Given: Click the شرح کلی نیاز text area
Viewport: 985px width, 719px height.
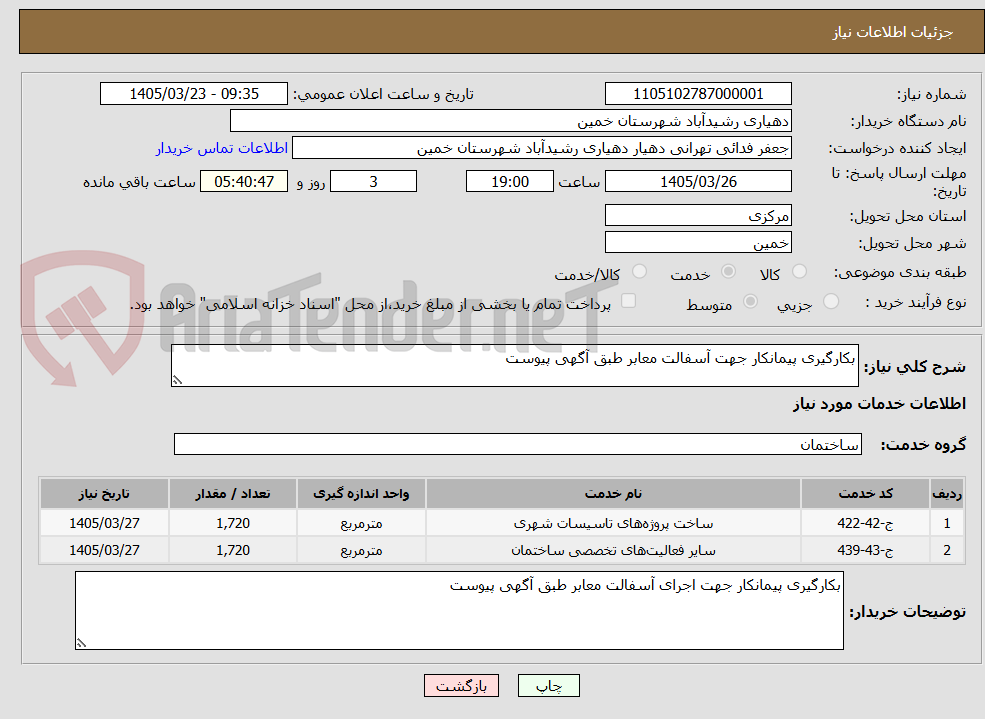Looking at the screenshot, I should pyautogui.click(x=514, y=365).
